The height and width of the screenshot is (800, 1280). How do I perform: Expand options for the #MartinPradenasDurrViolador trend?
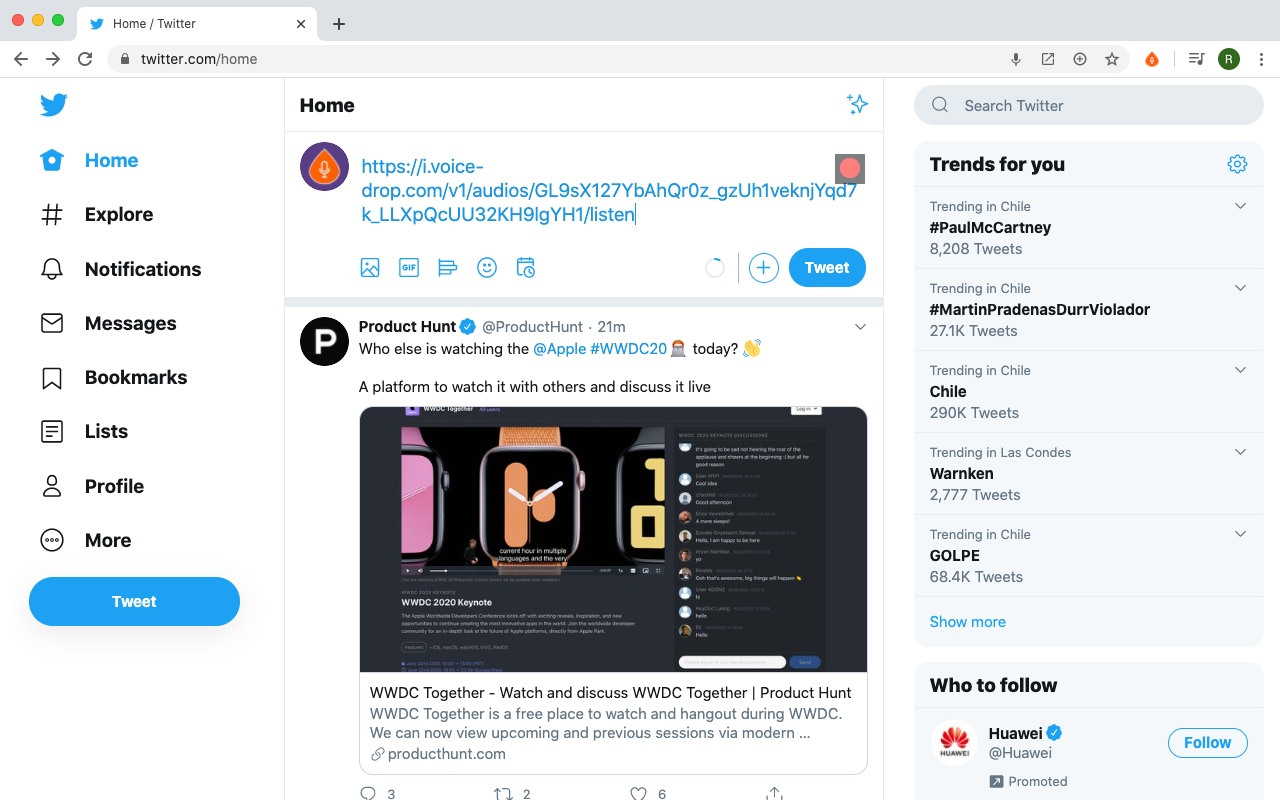(x=1240, y=288)
